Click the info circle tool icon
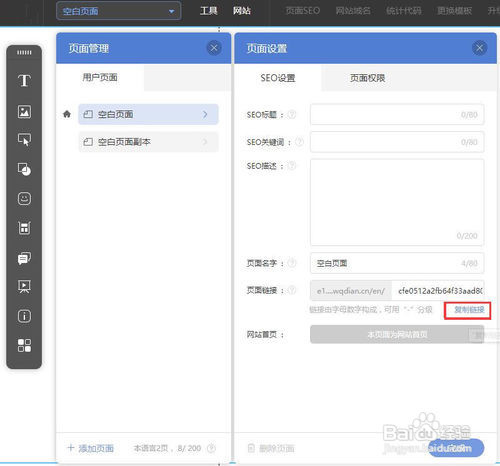This screenshot has width=500, height=466. pyautogui.click(x=24, y=316)
